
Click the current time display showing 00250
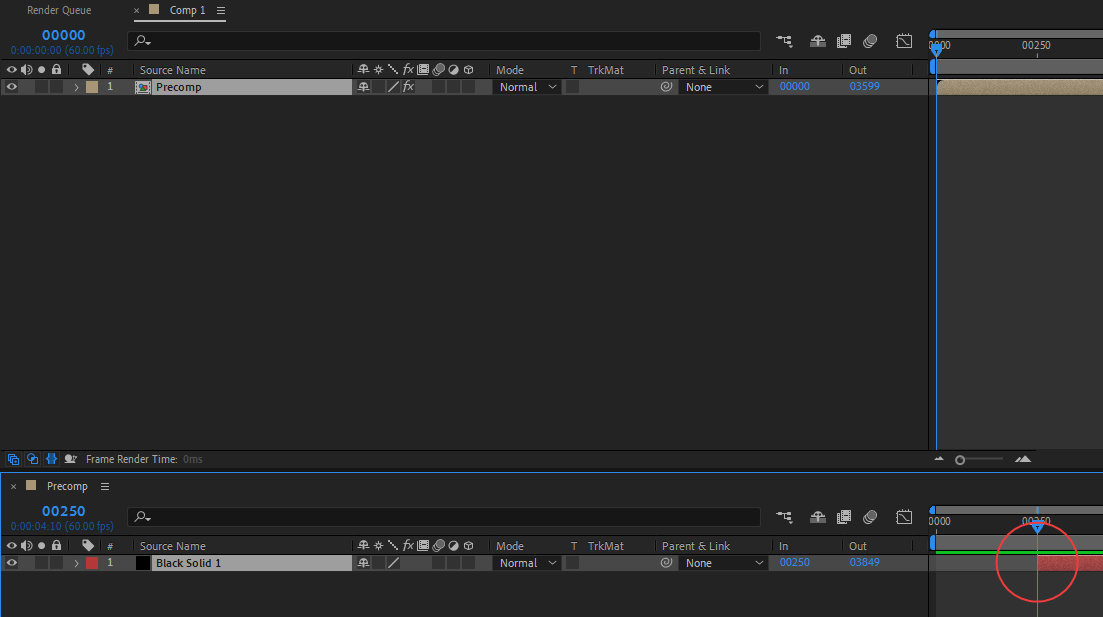tap(63, 511)
